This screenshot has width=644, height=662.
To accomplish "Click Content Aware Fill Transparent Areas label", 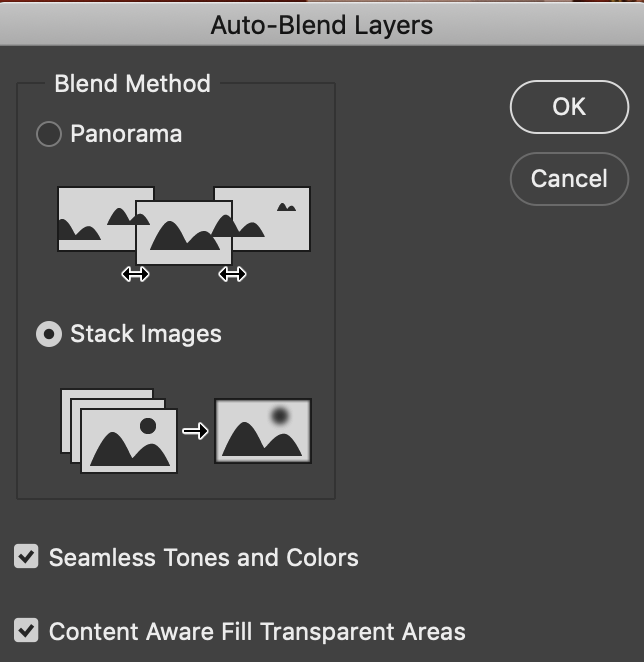I will point(257,632).
